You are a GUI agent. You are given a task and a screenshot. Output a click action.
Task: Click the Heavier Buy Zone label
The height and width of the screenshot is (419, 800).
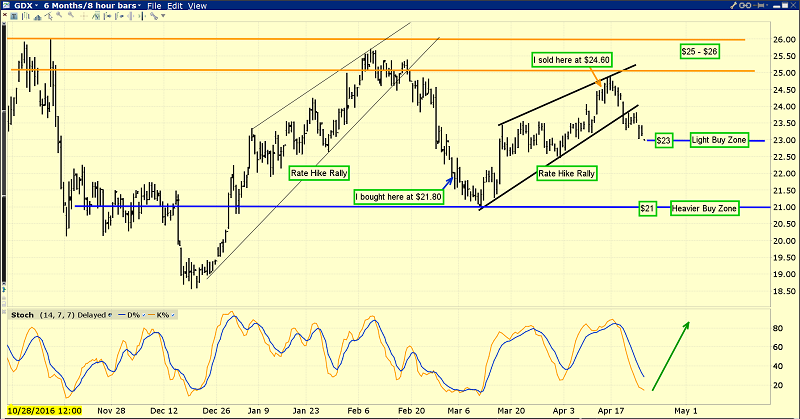point(704,207)
